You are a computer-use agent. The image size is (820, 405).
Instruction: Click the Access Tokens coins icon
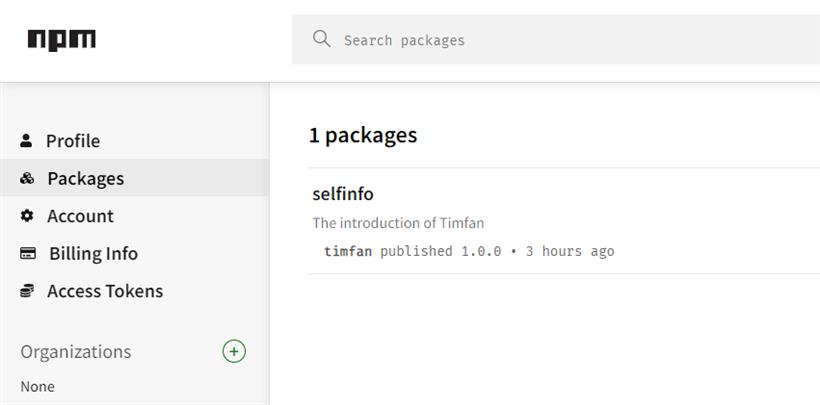(x=27, y=291)
